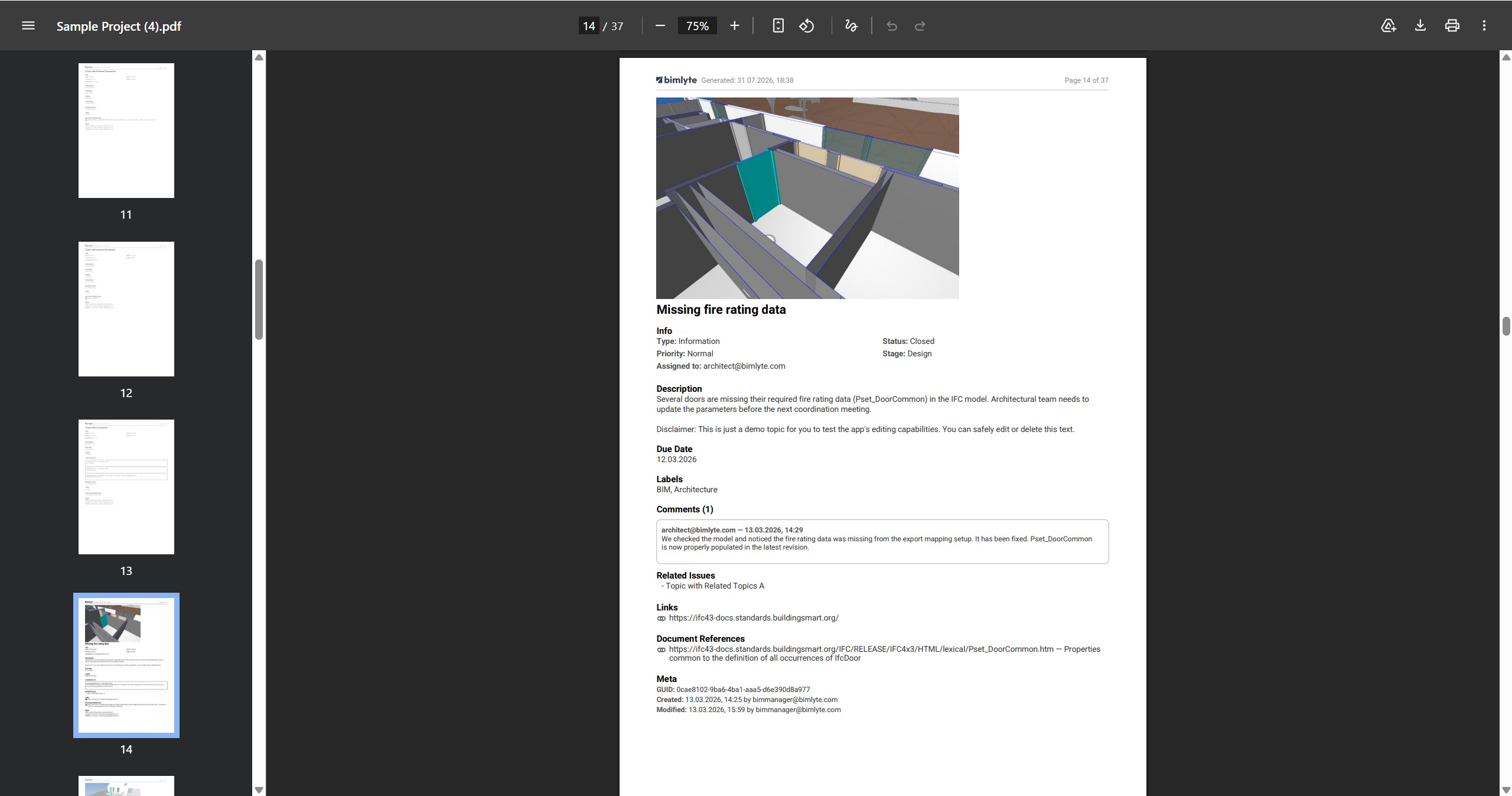The width and height of the screenshot is (1512, 796).
Task: Click the document scroll up arrow
Action: coord(1506,57)
